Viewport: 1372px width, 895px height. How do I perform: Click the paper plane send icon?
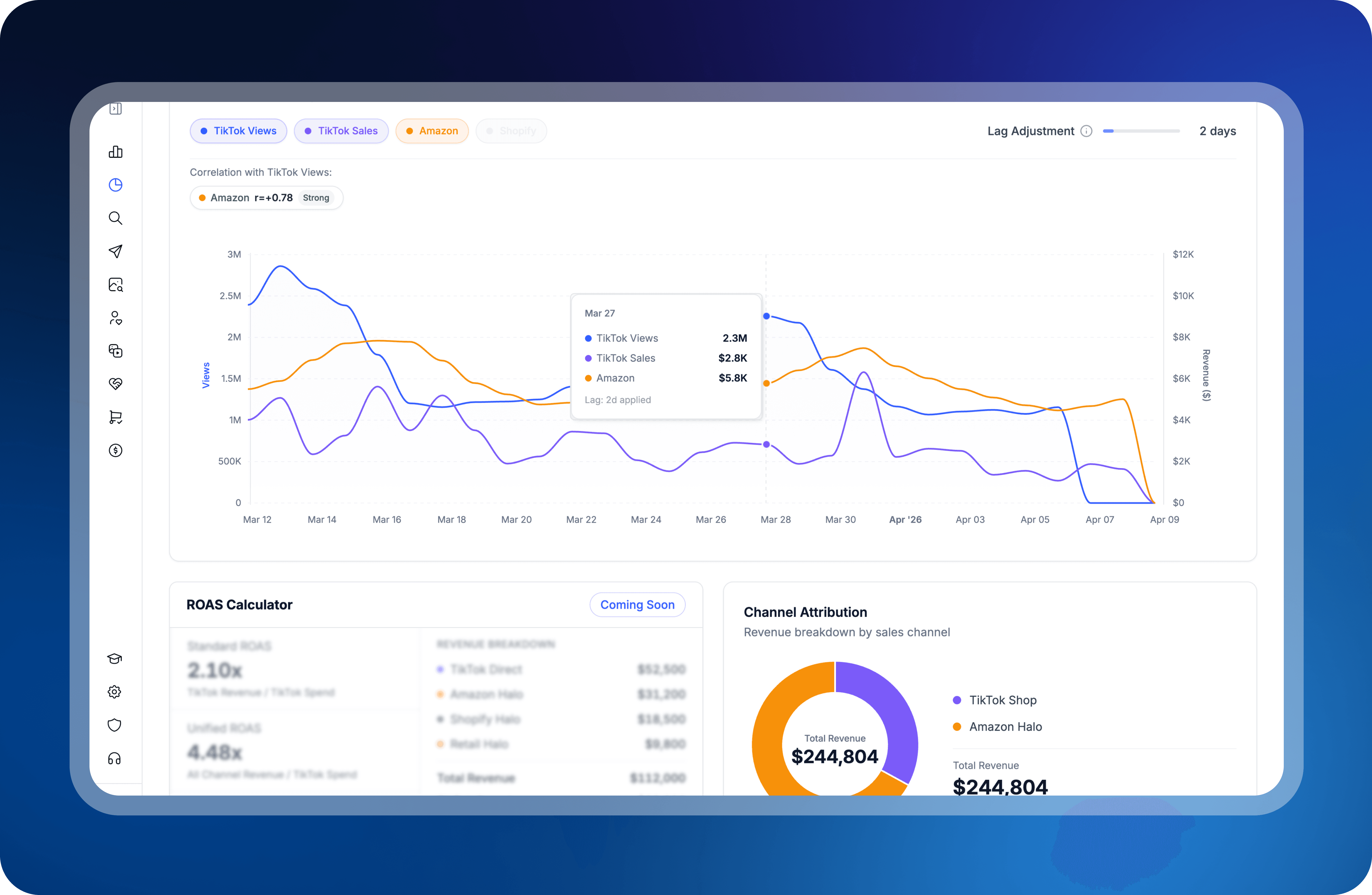tap(115, 251)
